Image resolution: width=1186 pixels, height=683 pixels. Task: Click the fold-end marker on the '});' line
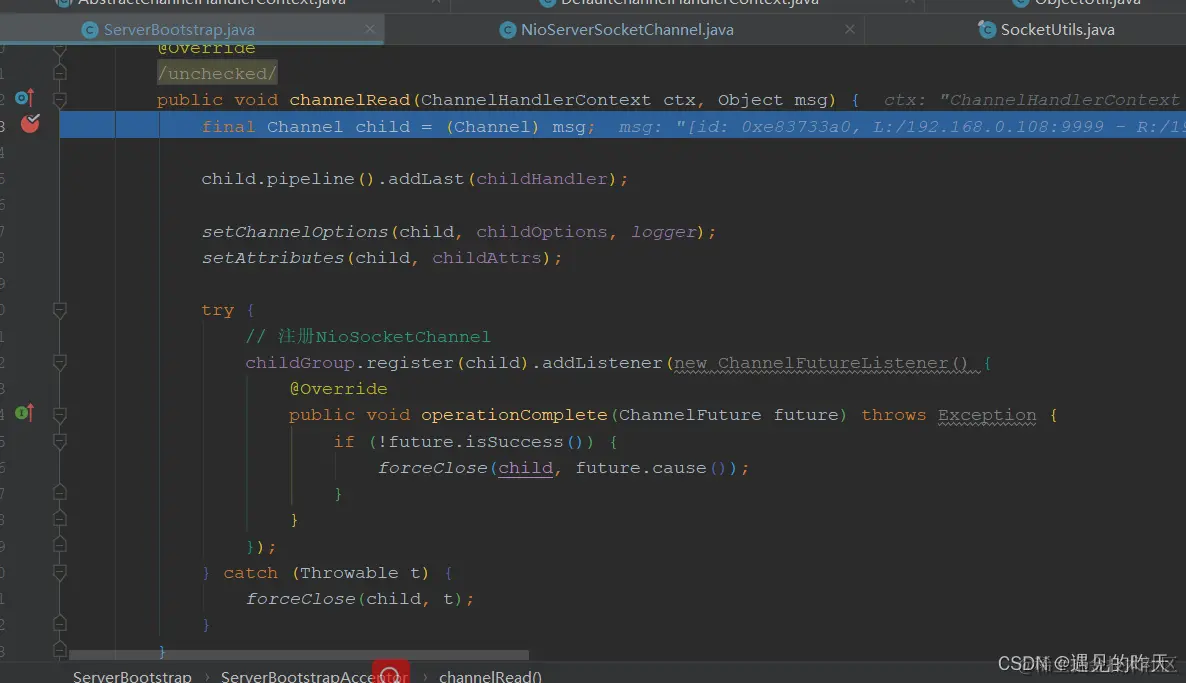[60, 545]
